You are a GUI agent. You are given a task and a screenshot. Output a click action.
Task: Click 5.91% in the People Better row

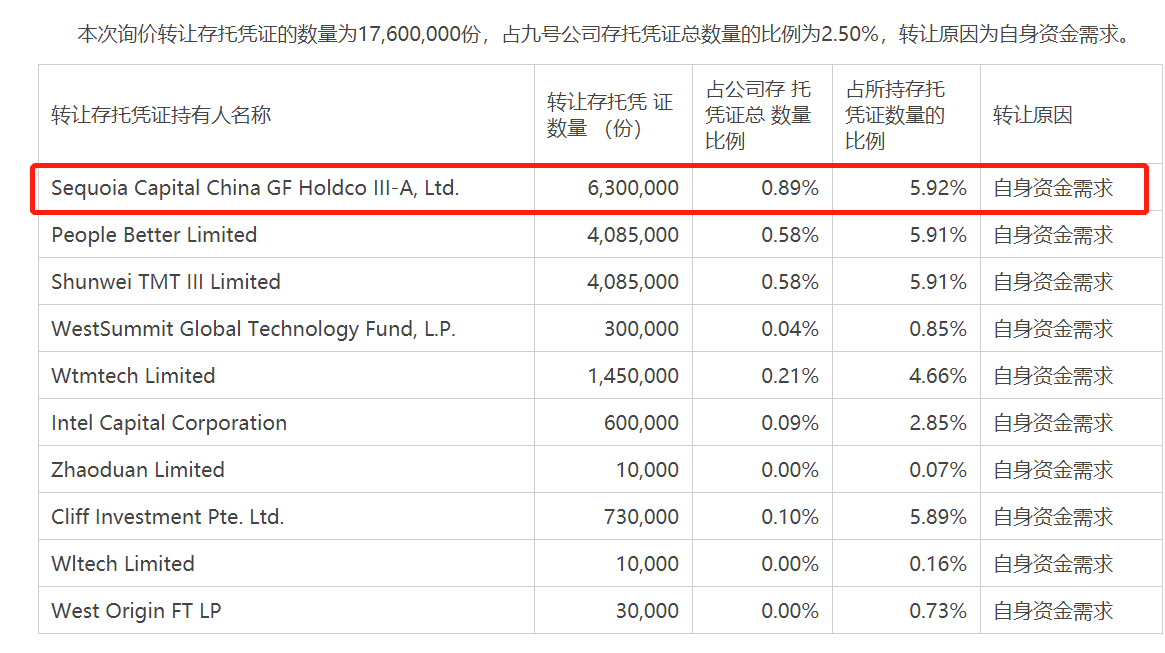938,235
